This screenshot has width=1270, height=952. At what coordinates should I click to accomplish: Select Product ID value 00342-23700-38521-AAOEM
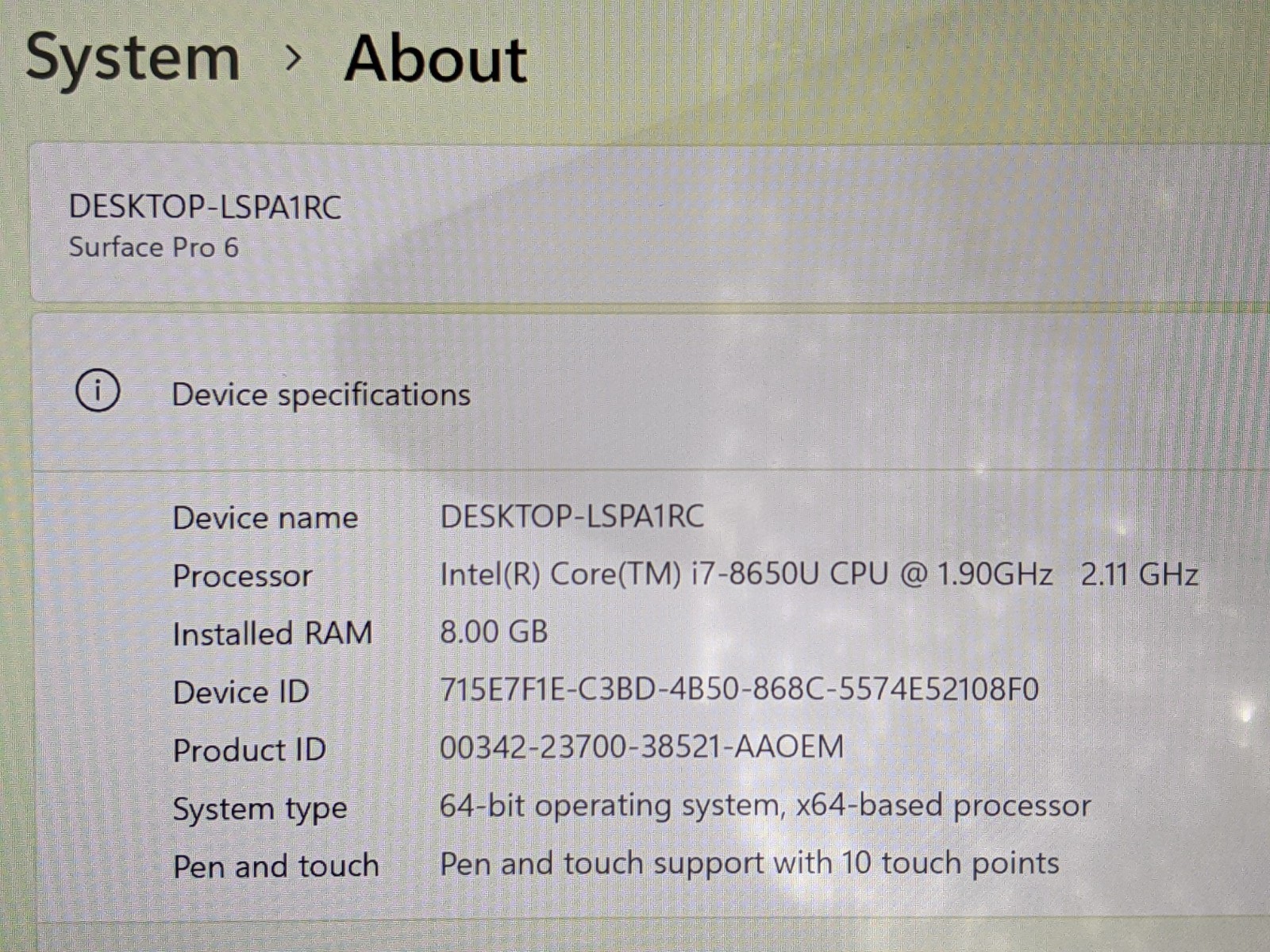click(641, 747)
